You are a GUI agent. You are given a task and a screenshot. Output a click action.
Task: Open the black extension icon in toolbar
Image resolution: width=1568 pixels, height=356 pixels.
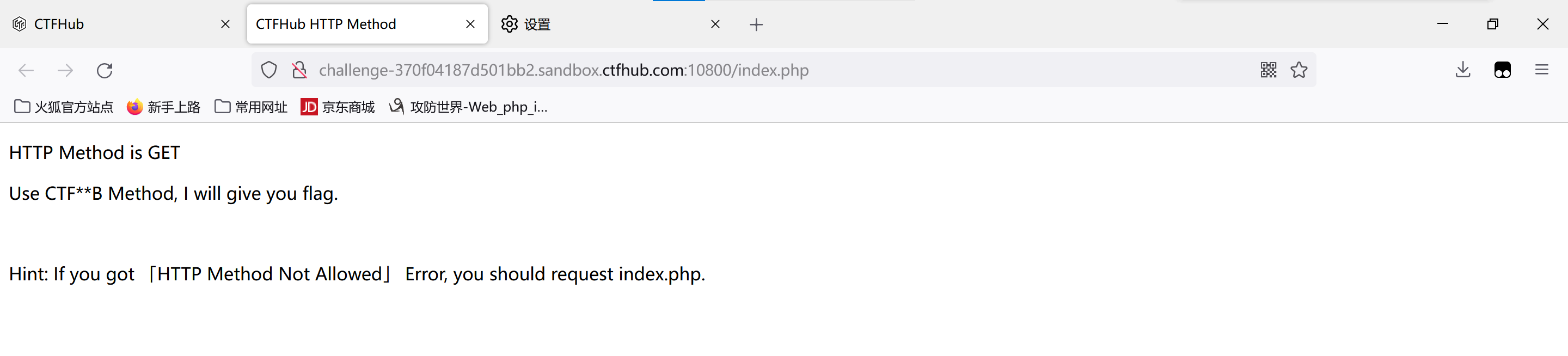pyautogui.click(x=1502, y=70)
